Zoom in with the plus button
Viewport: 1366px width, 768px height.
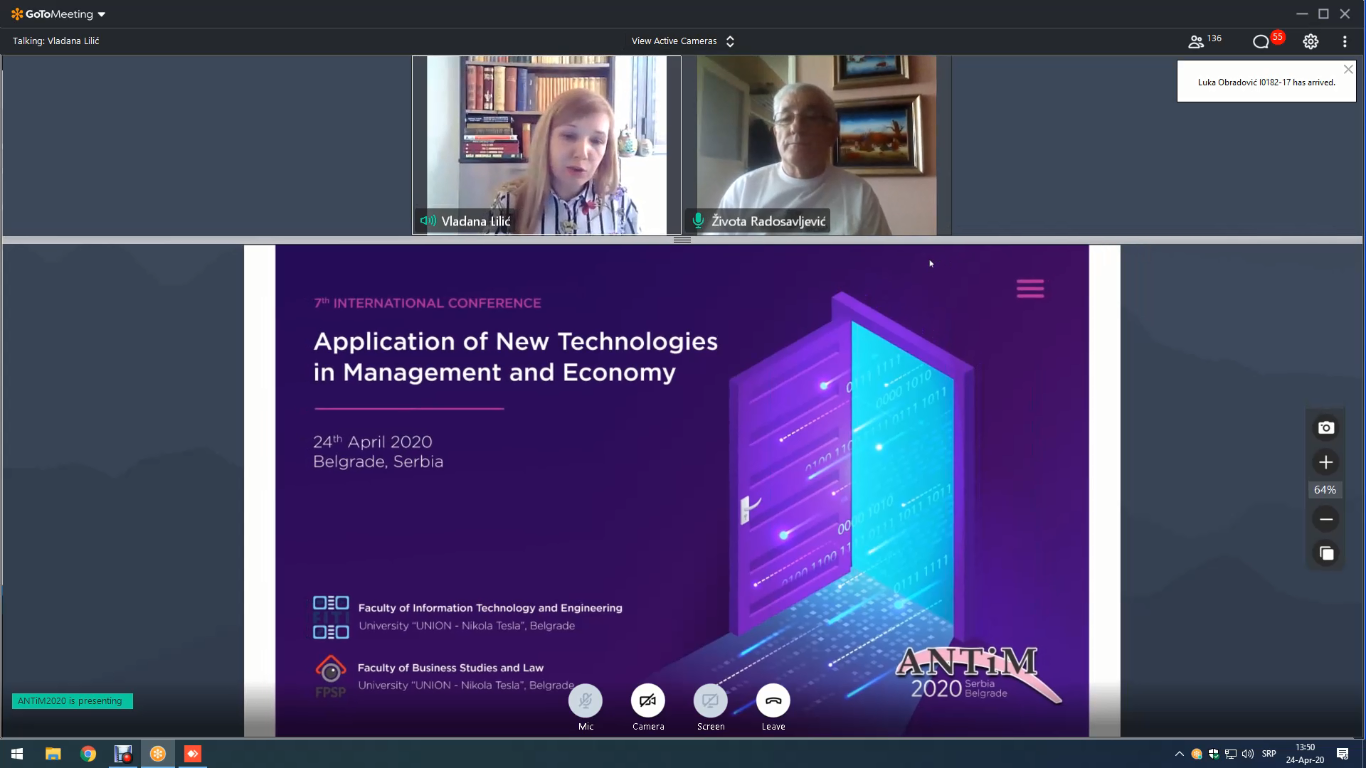1326,462
